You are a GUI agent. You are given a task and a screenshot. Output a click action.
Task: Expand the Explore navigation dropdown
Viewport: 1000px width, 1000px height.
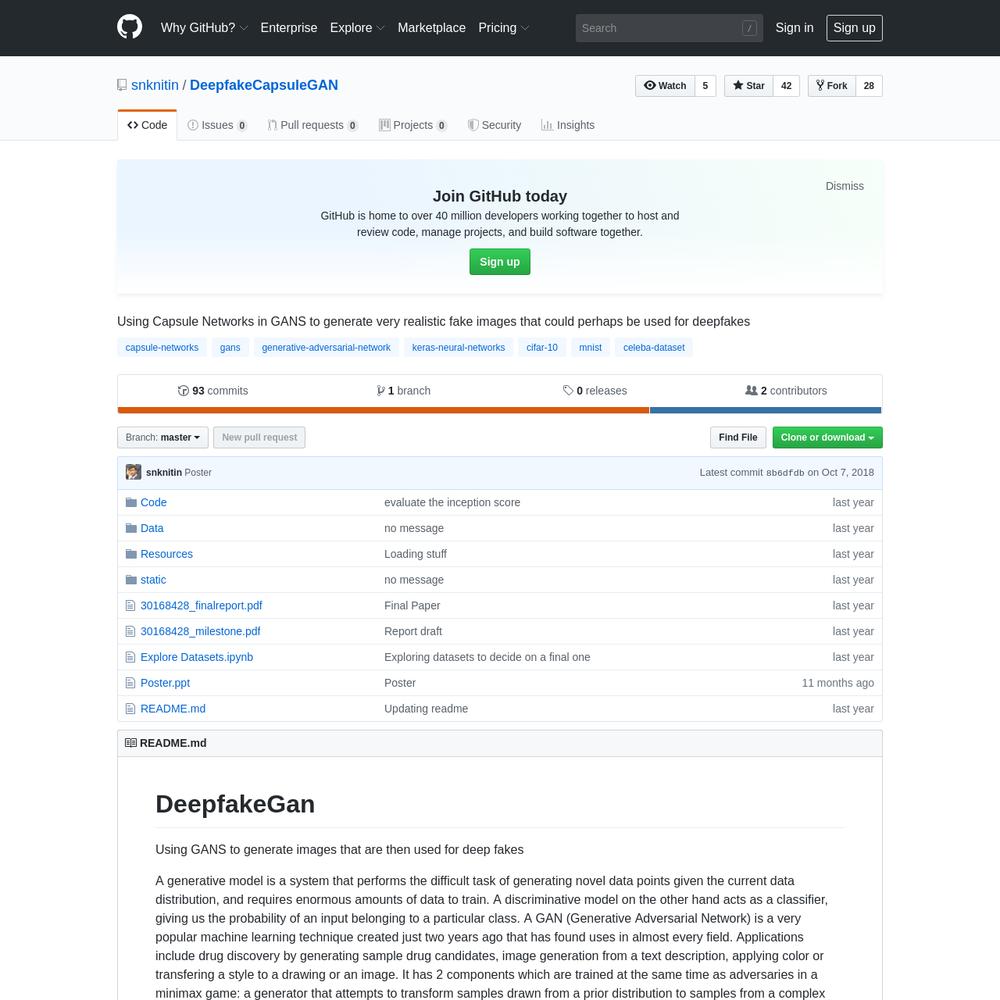click(357, 28)
